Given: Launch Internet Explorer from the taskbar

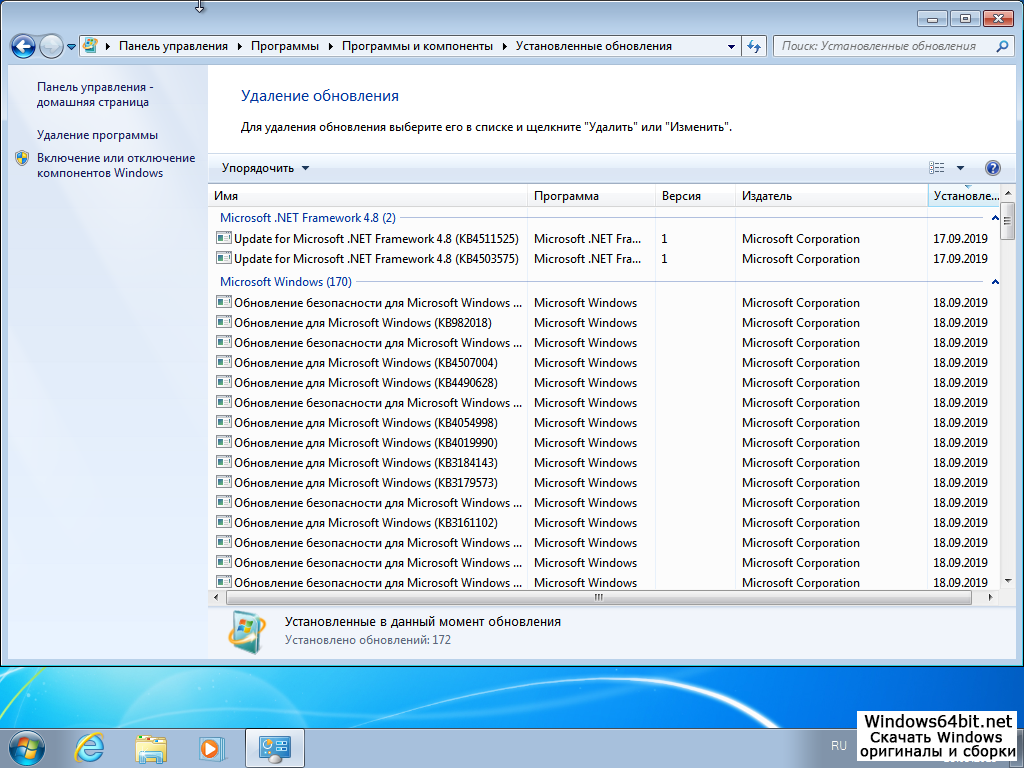Looking at the screenshot, I should (x=90, y=747).
